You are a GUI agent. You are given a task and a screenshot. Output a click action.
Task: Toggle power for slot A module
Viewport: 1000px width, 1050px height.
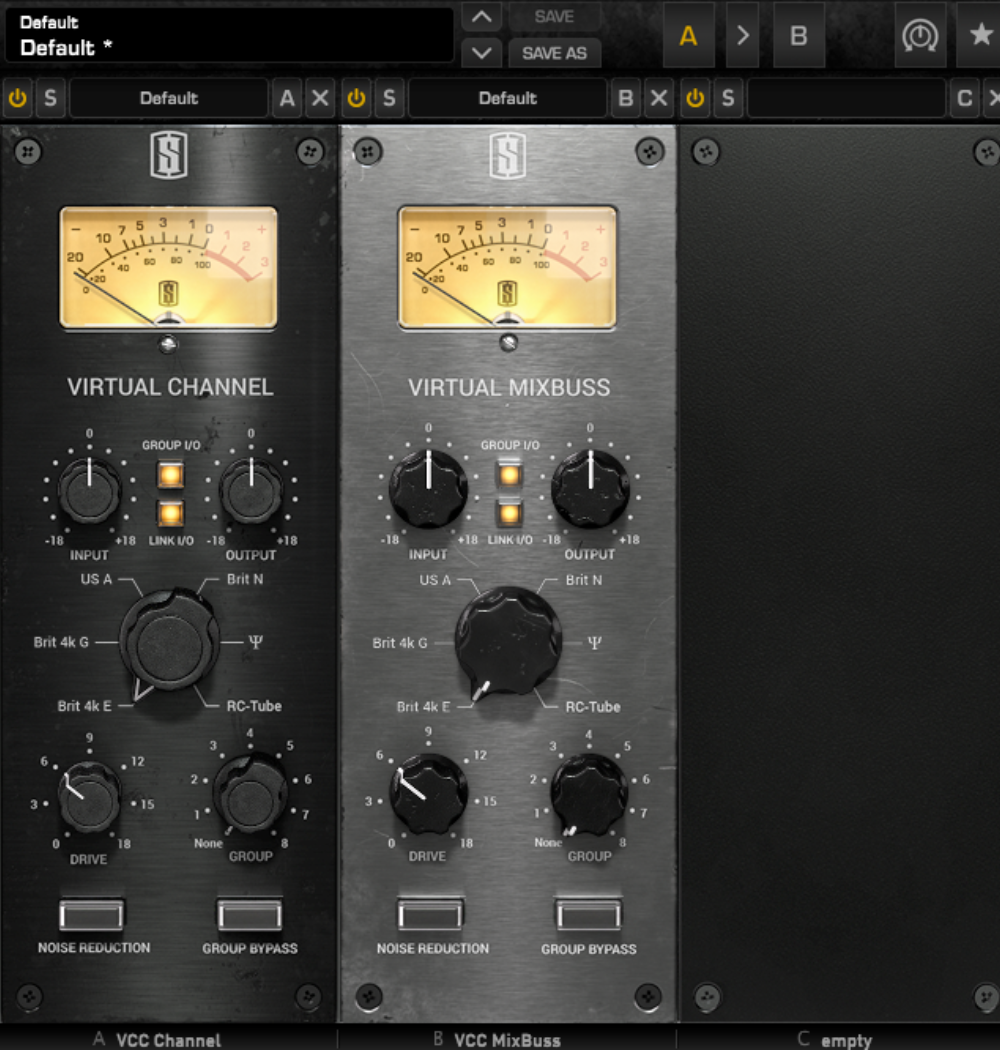click(x=17, y=98)
